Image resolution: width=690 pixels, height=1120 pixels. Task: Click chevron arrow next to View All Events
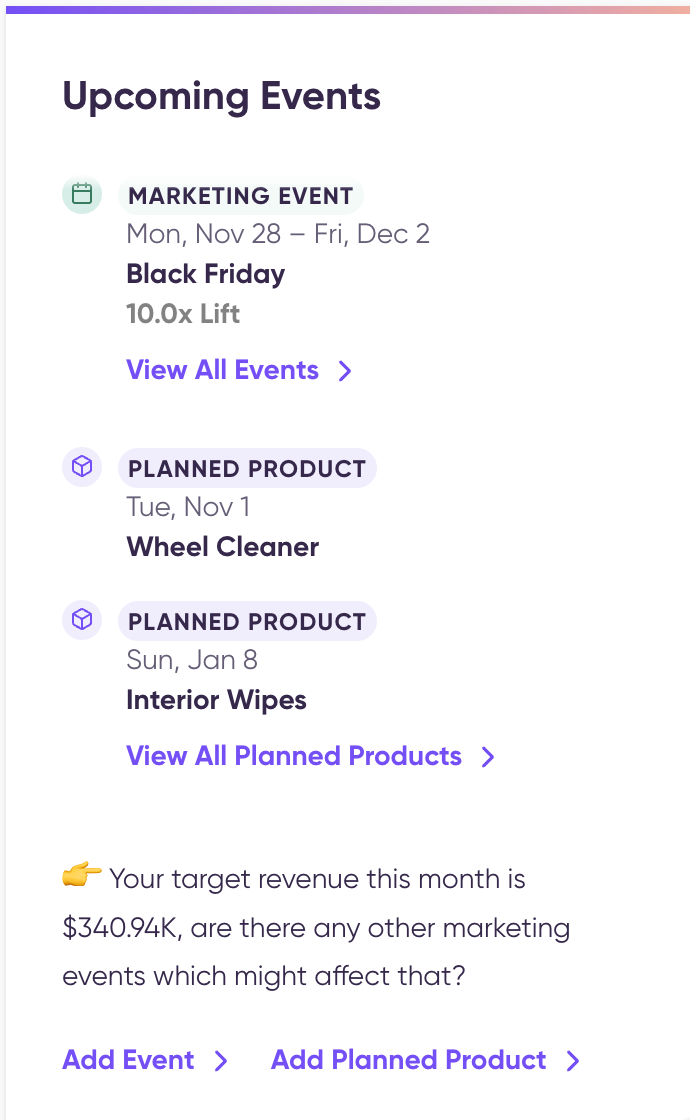345,371
